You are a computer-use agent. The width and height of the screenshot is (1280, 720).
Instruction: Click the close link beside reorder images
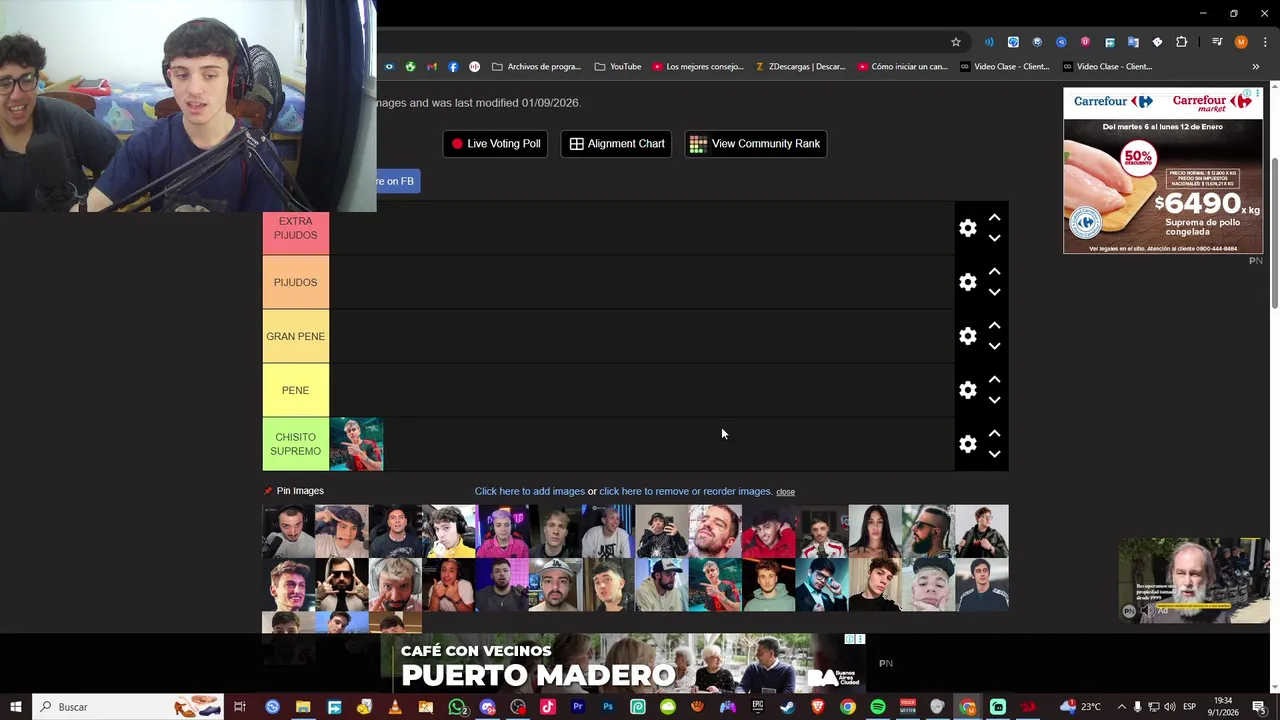tap(785, 492)
